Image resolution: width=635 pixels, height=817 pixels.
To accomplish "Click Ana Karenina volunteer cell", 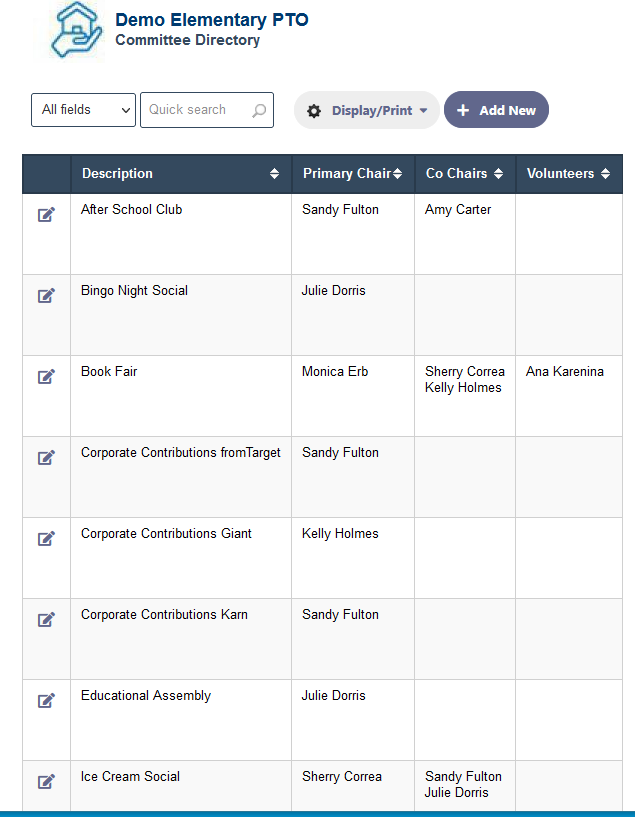I will coord(565,372).
